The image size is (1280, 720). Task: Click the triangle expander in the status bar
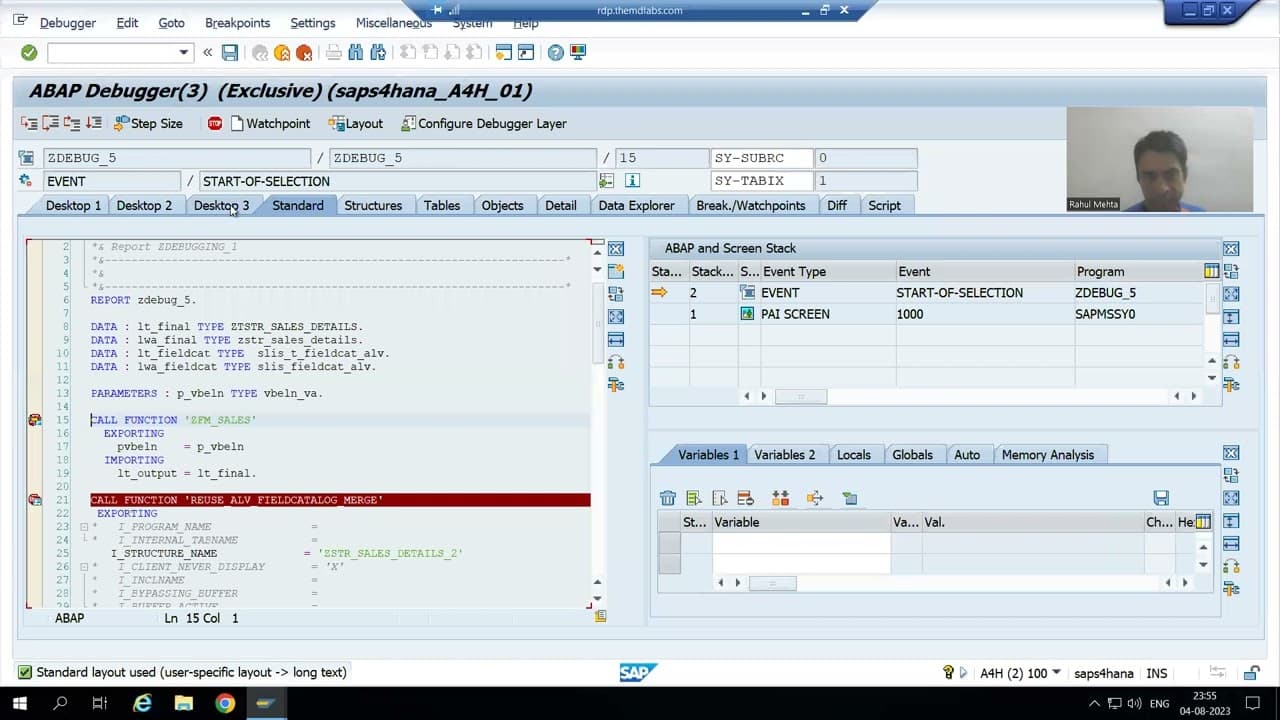[x=964, y=673]
